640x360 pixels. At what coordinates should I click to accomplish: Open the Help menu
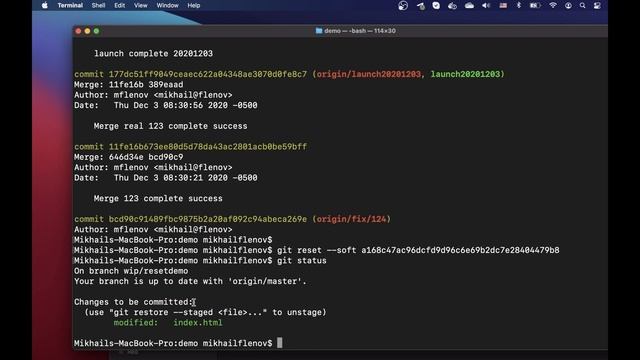tap(193, 5)
